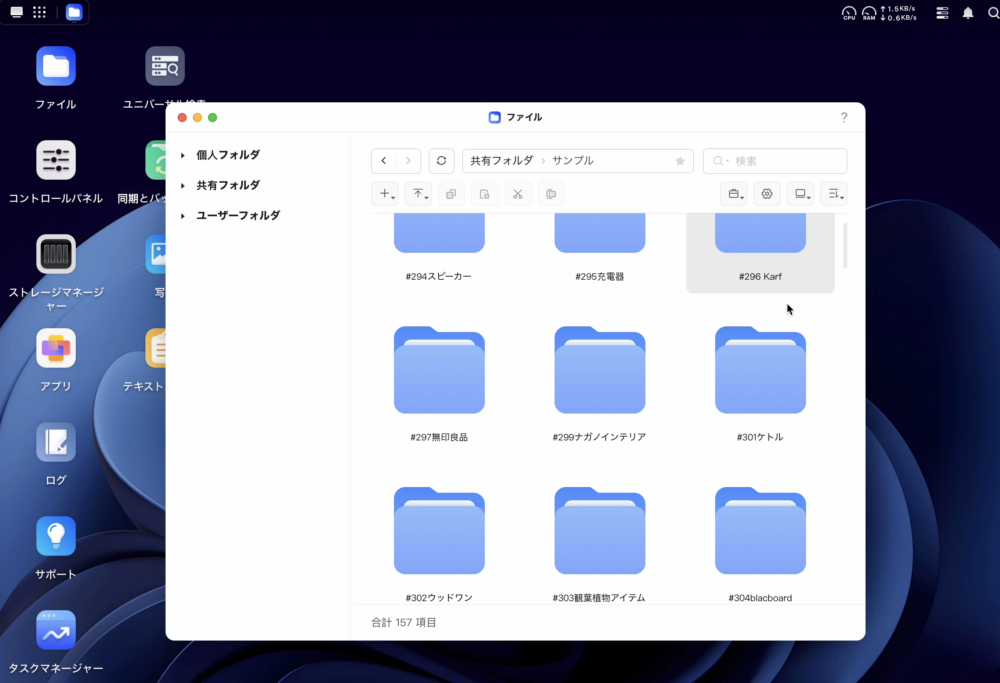
Task: Click the help question mark icon
Action: [x=844, y=117]
